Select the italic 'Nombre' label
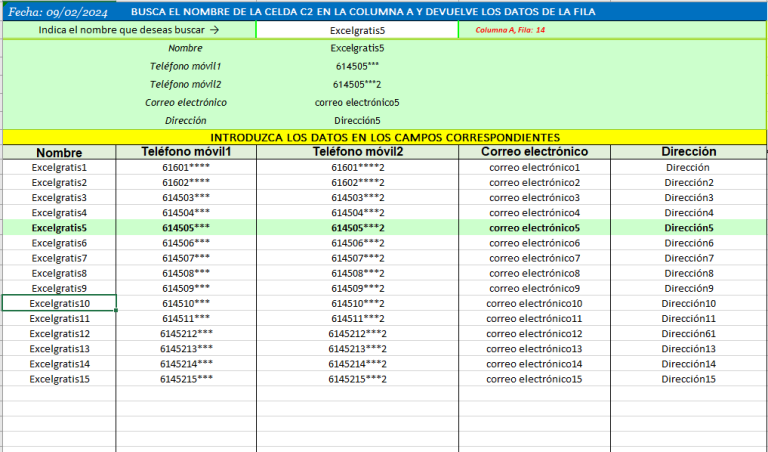Screen dimensions: 768x452 [185, 48]
